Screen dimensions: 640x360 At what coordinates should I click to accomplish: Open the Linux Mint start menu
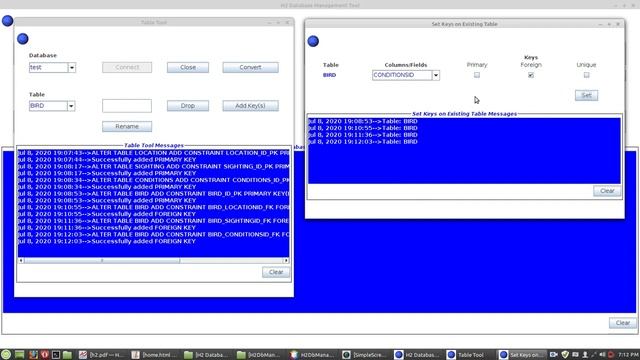point(6,354)
